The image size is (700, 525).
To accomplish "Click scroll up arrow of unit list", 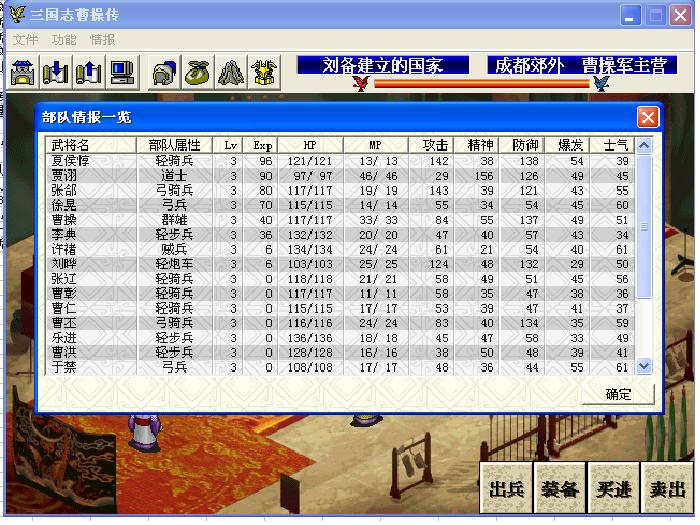I will click(x=644, y=146).
